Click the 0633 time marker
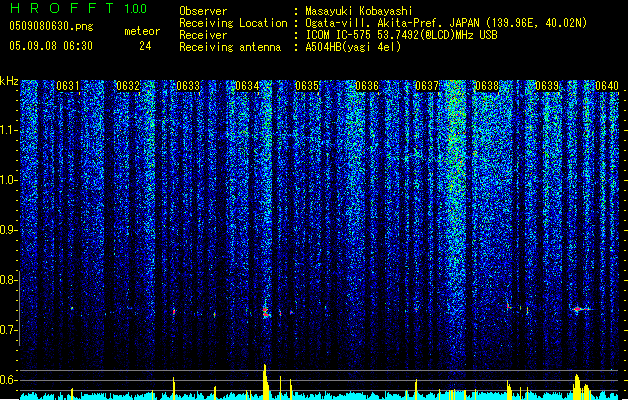This screenshot has height=400, width=629. point(188,86)
